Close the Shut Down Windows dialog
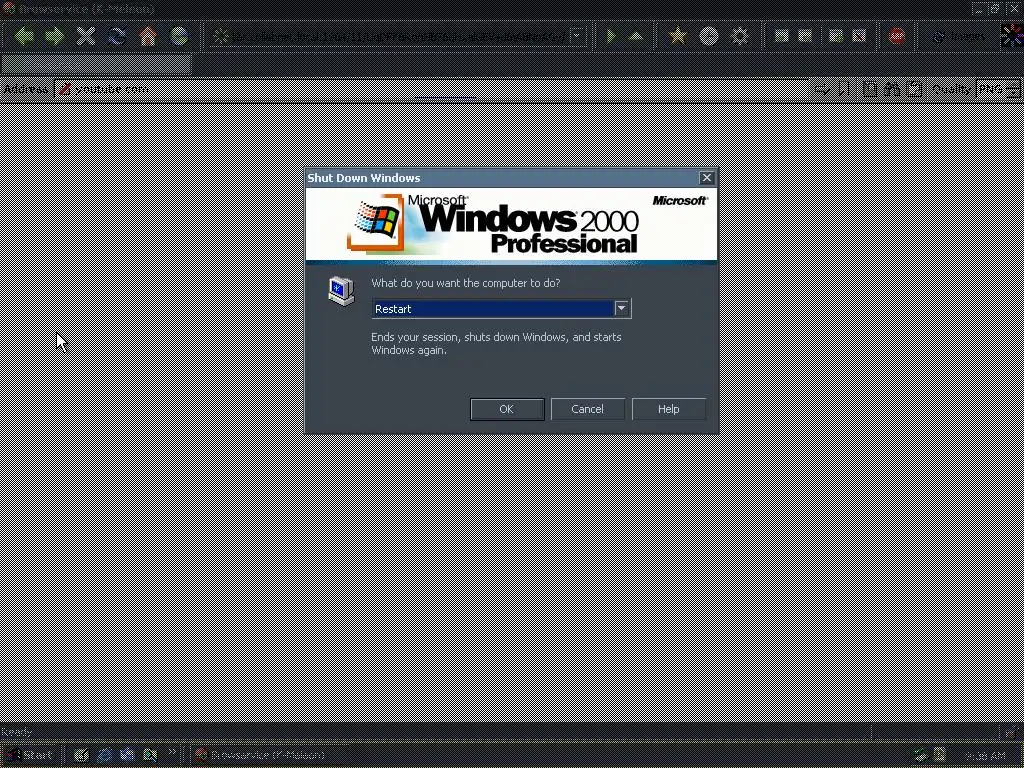Viewport: 1024px width, 768px height. 707,178
